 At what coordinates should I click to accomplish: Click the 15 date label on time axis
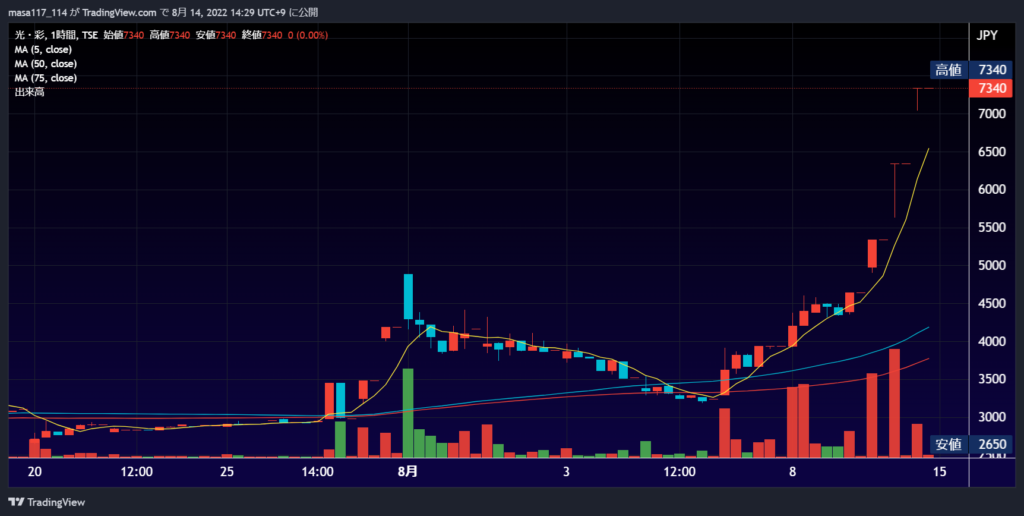(939, 472)
